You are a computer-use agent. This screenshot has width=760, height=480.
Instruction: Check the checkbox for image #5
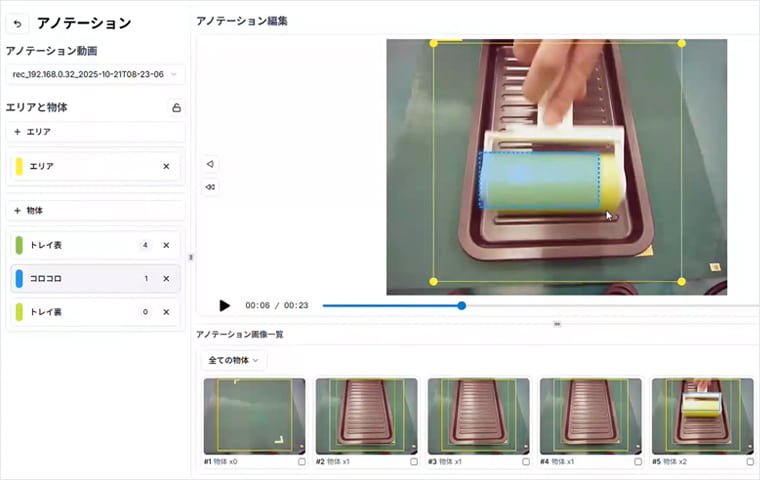point(750,462)
